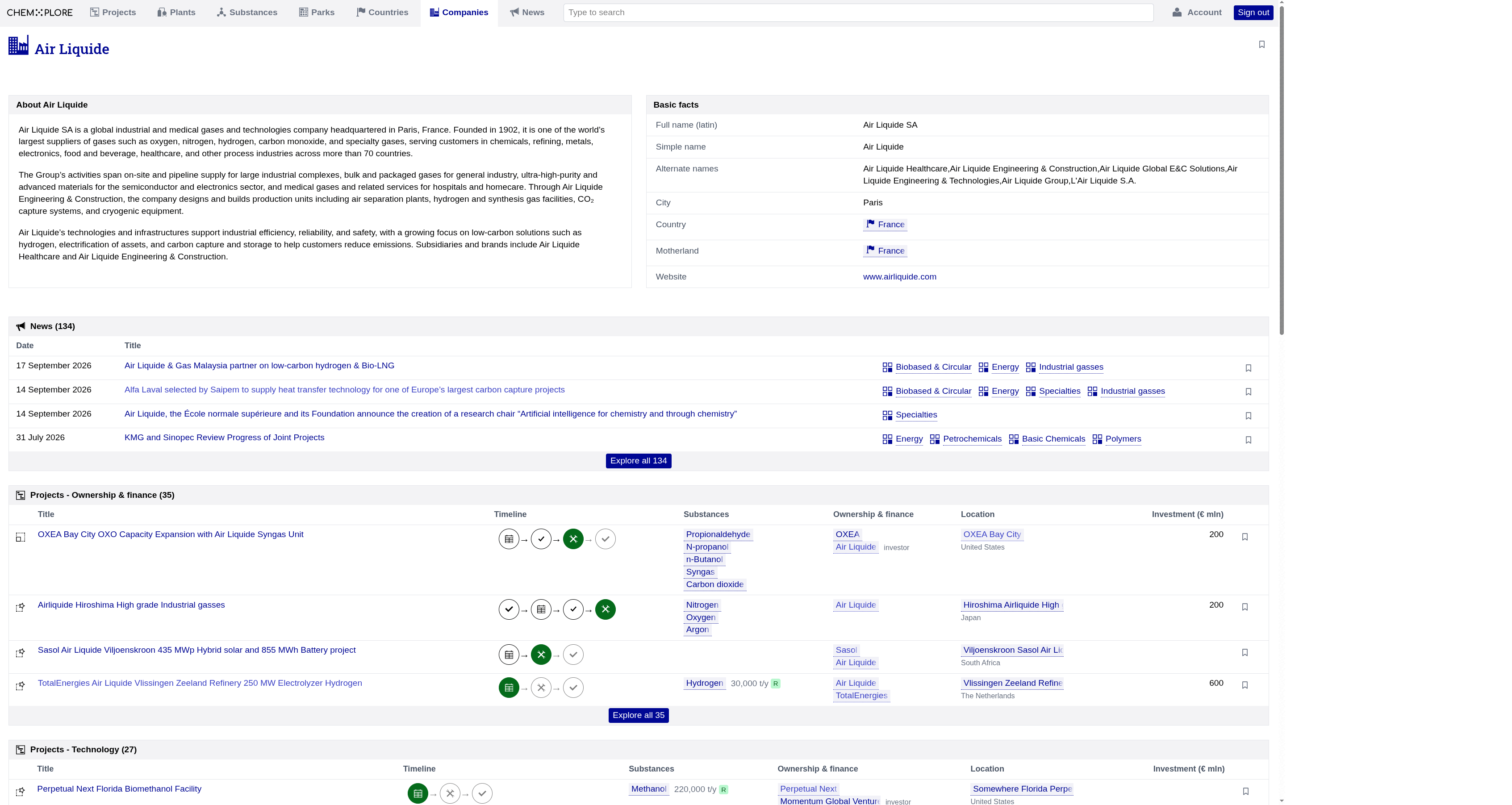Click Explore all 134 news button

[638, 461]
